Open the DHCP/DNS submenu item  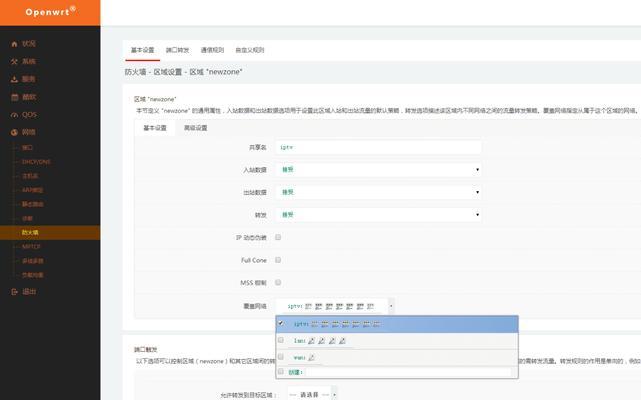36,162
